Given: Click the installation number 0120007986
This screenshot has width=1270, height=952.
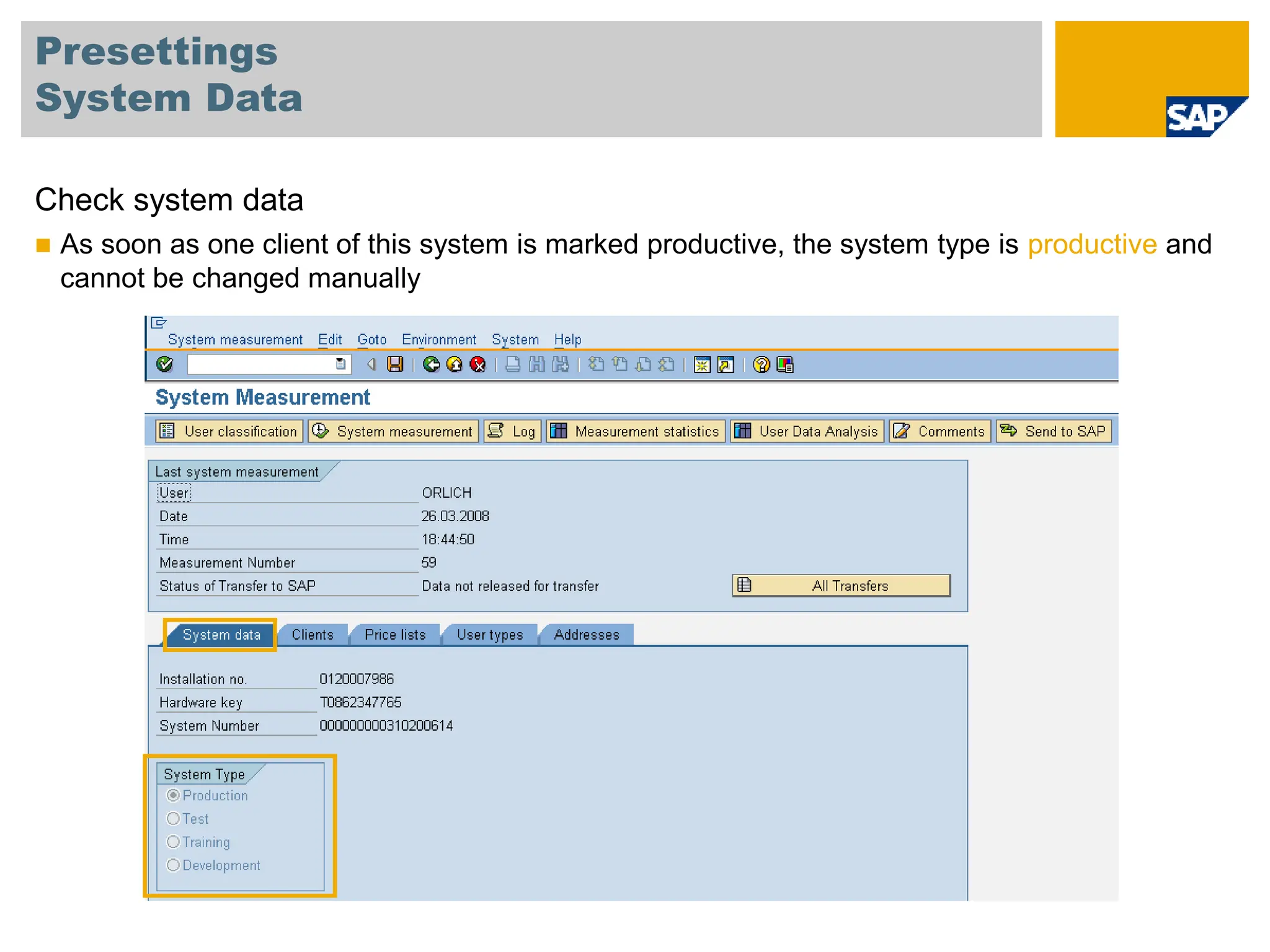Looking at the screenshot, I should (x=357, y=679).
